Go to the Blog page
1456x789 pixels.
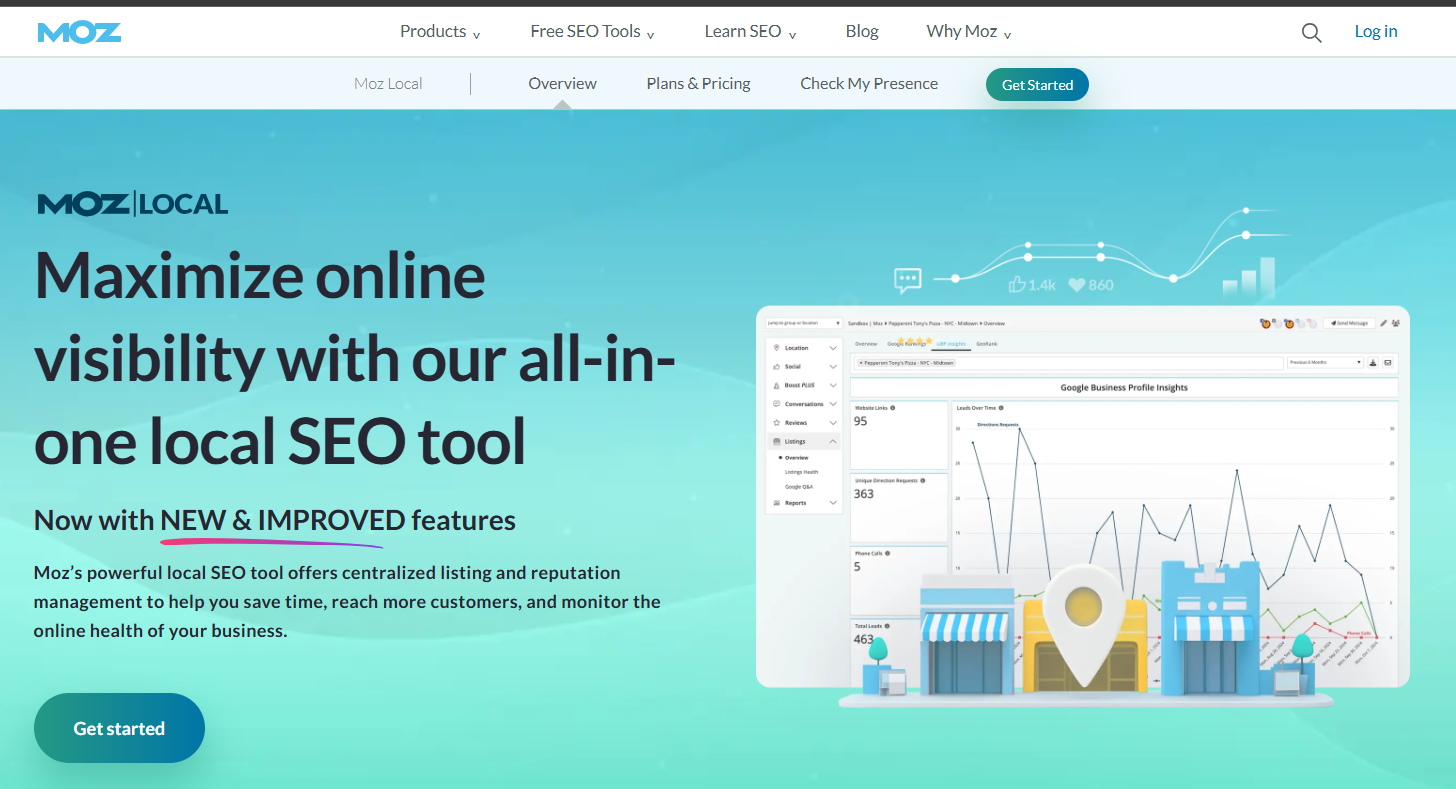click(862, 32)
